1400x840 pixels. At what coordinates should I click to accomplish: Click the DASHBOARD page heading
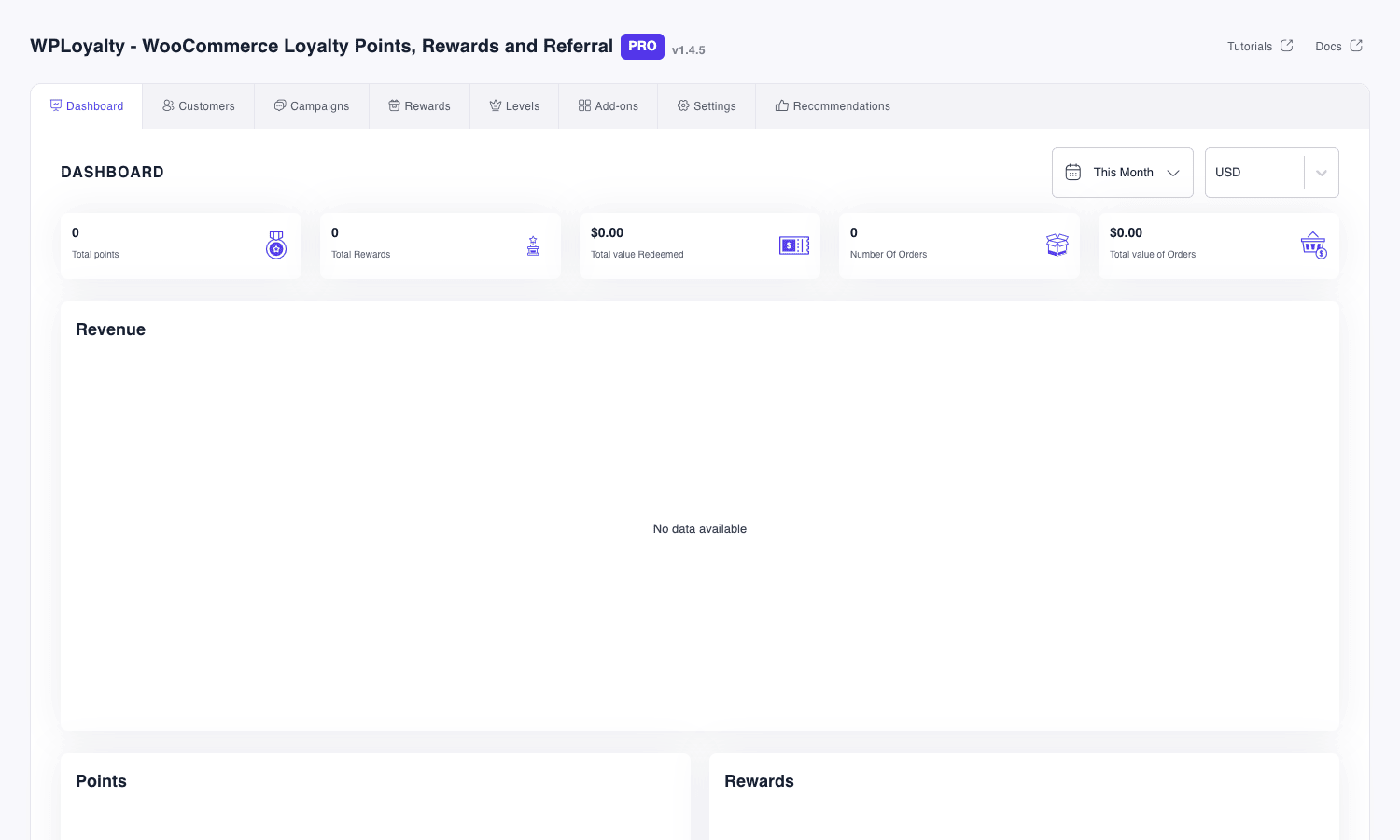coord(112,172)
